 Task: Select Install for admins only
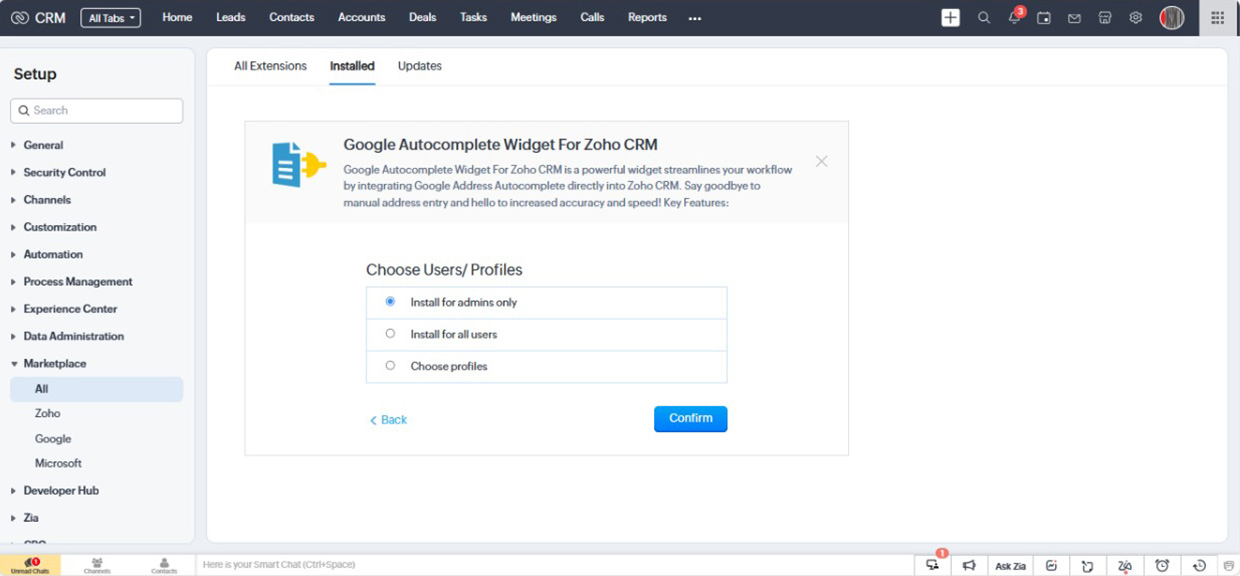coord(390,302)
